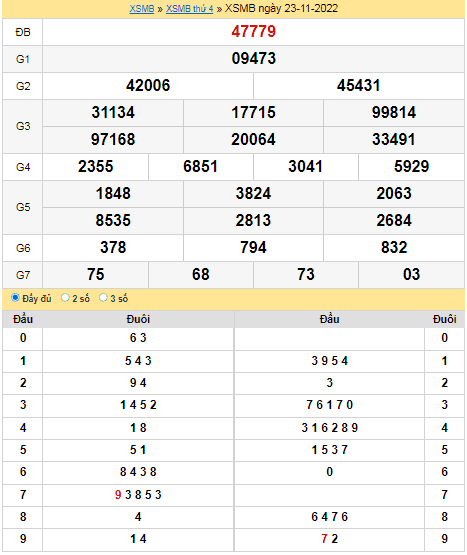Select the 2 số radio option

[65, 298]
